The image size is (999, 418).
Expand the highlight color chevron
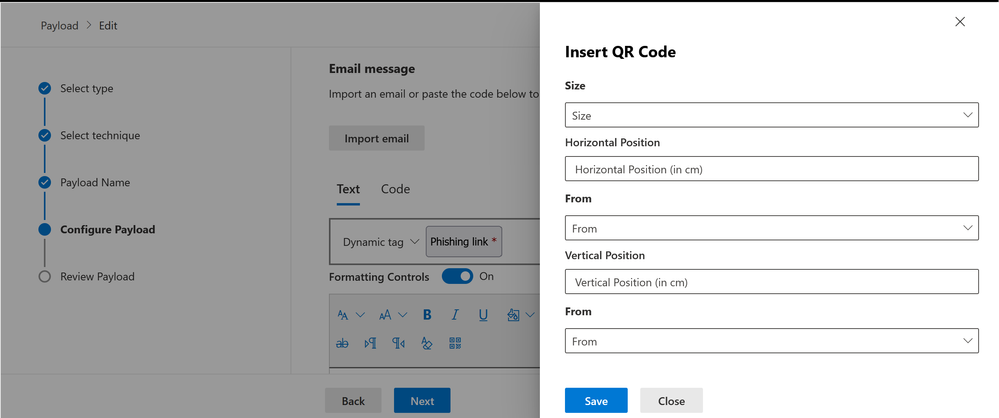click(x=530, y=315)
